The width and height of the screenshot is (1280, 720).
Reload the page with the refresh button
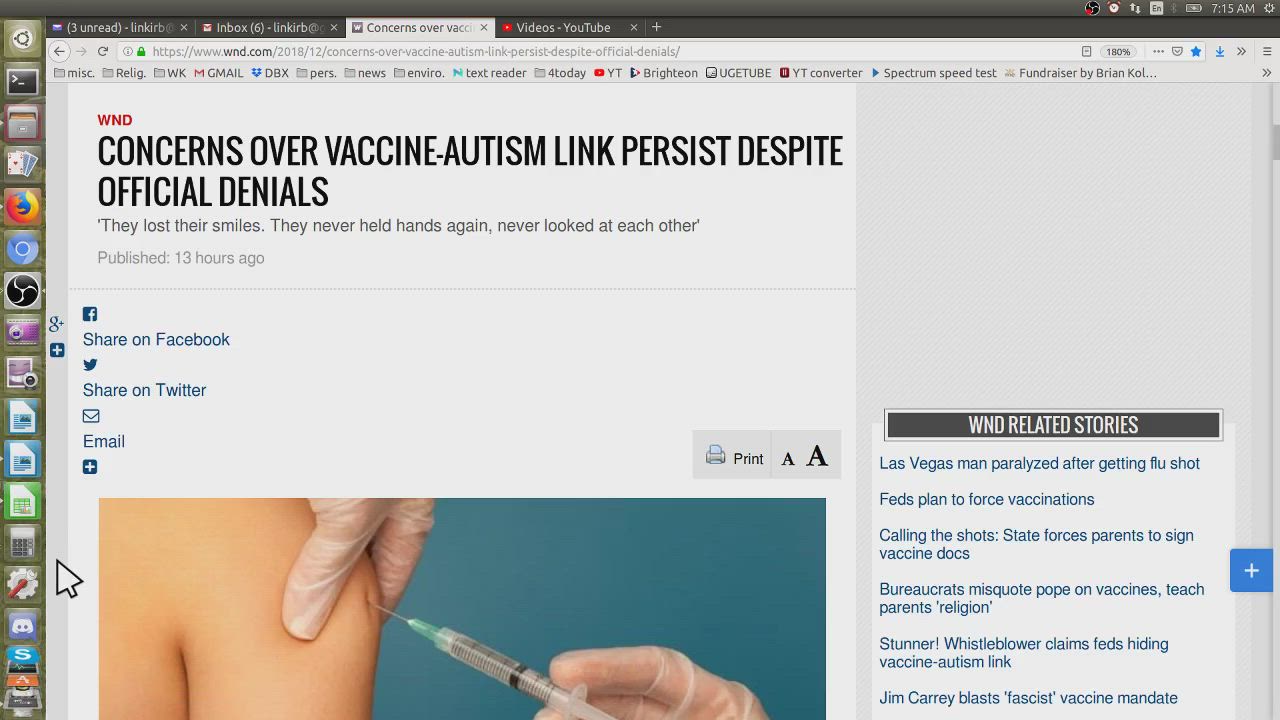tap(102, 51)
